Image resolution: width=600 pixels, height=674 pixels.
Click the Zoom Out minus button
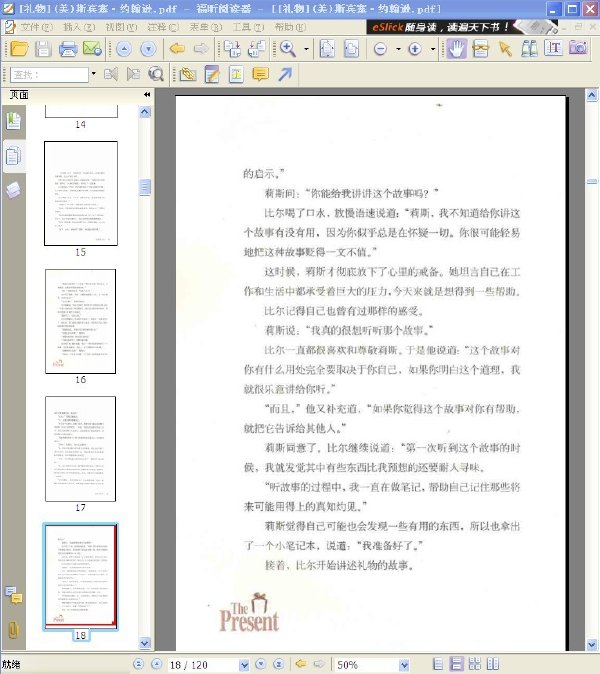click(380, 49)
